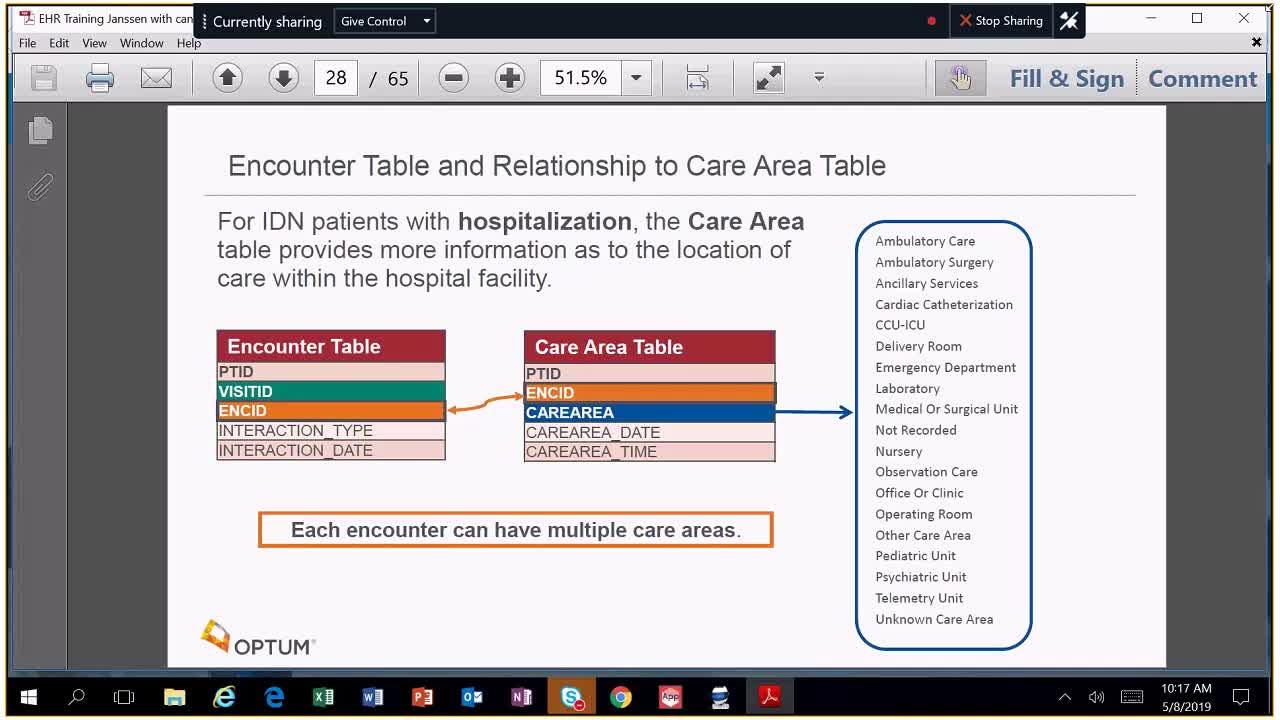Open the Edit menu
Image resolution: width=1280 pixels, height=720 pixels.
[x=59, y=43]
